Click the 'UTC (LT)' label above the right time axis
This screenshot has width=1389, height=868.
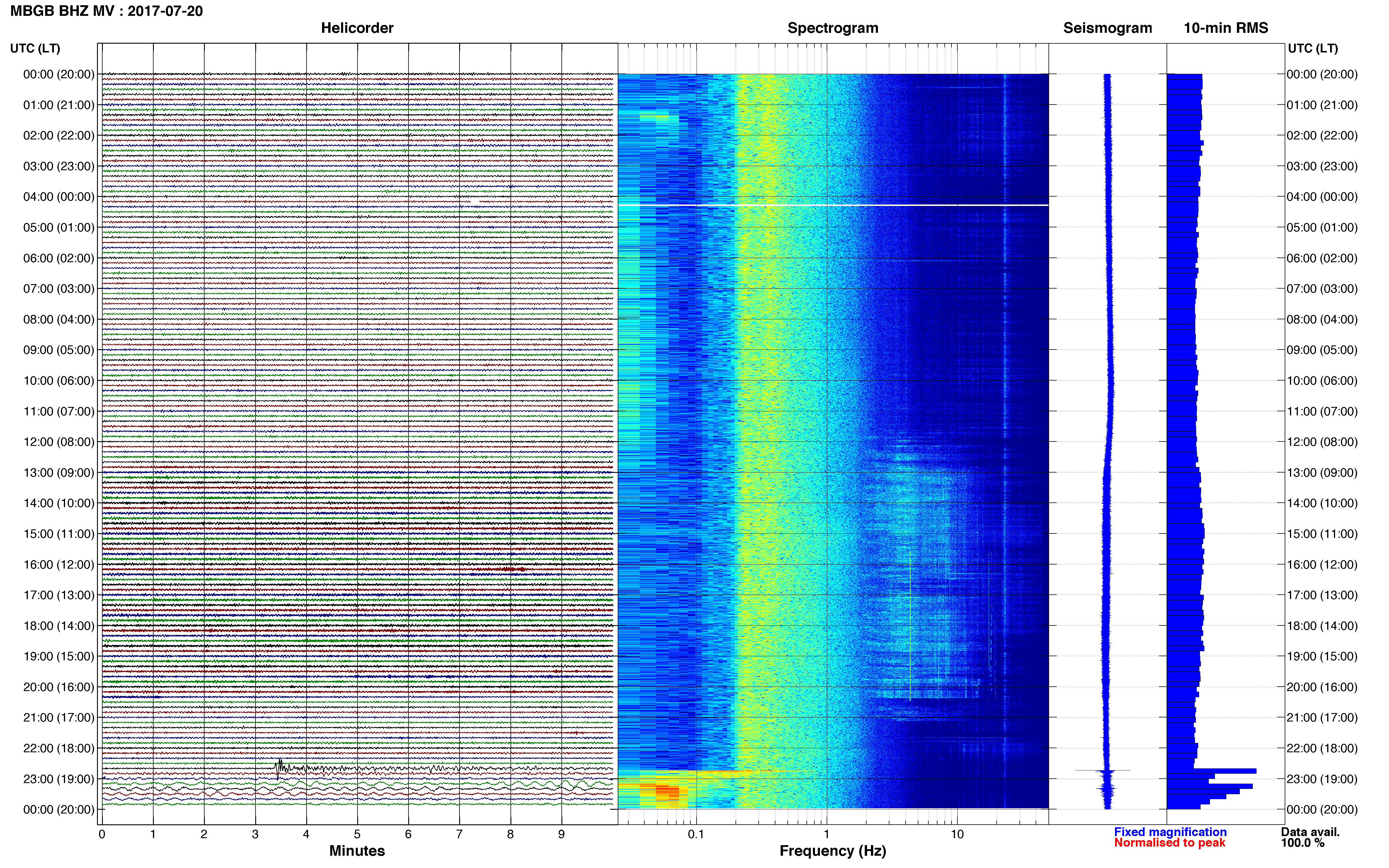(1313, 48)
